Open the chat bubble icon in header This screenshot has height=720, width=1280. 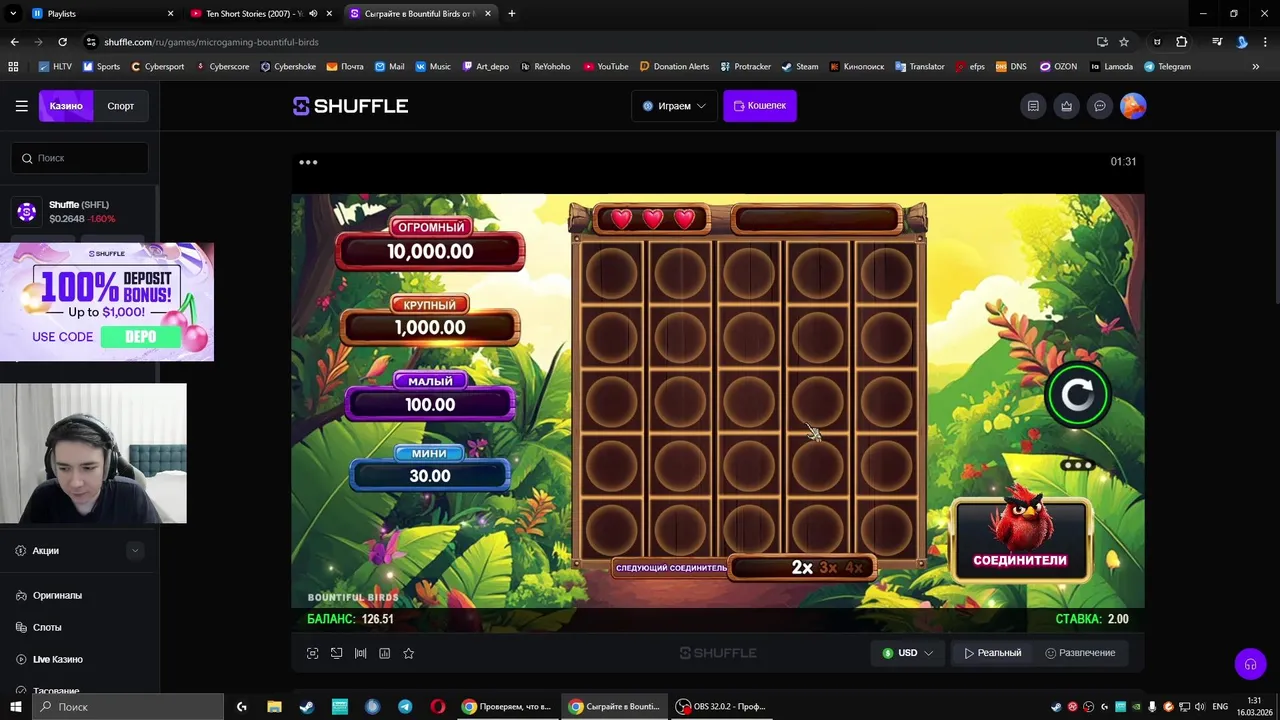[1100, 106]
